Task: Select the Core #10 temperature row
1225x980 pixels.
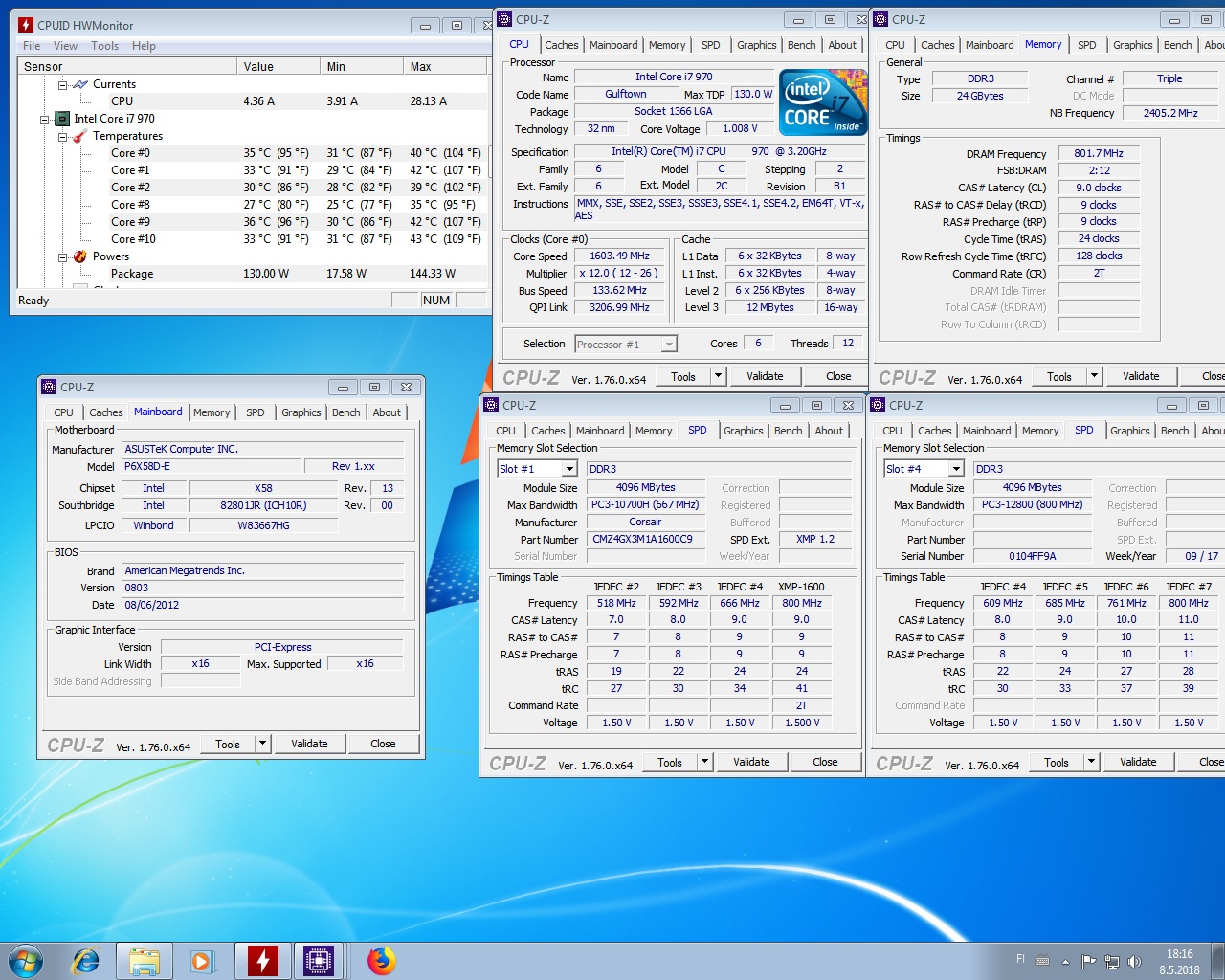Action: click(x=254, y=239)
